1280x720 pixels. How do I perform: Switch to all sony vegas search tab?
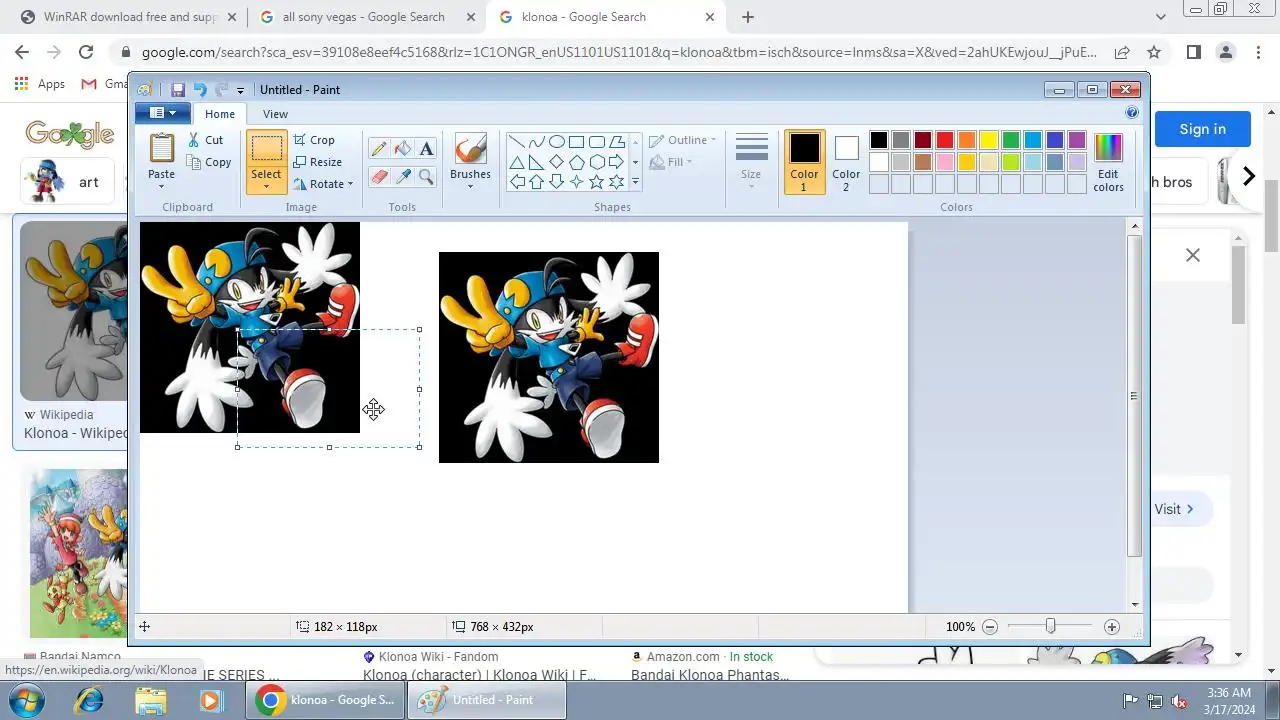click(x=366, y=17)
